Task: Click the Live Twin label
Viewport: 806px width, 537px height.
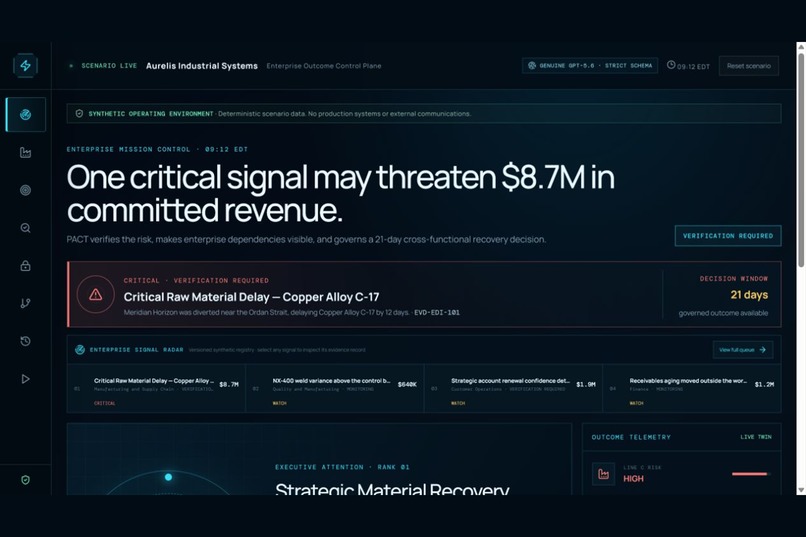Action: click(756, 437)
